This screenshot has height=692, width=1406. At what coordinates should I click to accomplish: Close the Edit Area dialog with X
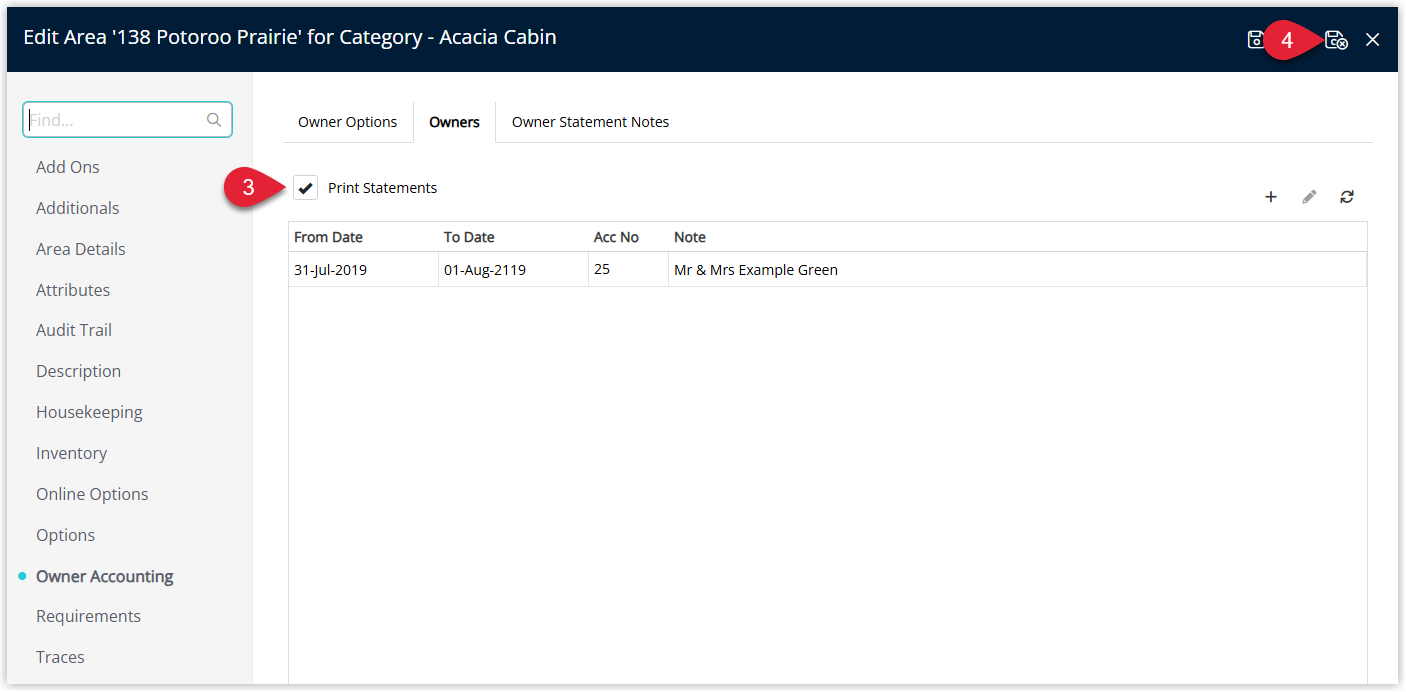click(1373, 40)
